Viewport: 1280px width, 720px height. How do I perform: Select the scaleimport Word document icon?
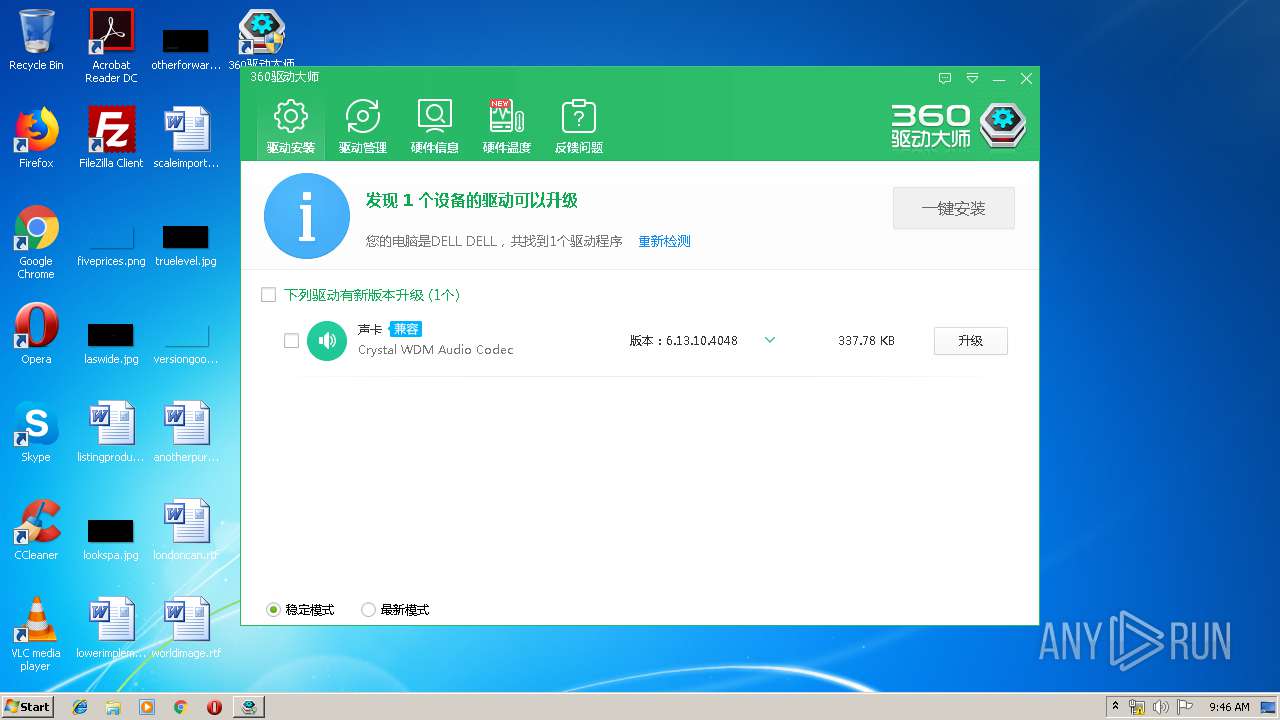(x=186, y=138)
